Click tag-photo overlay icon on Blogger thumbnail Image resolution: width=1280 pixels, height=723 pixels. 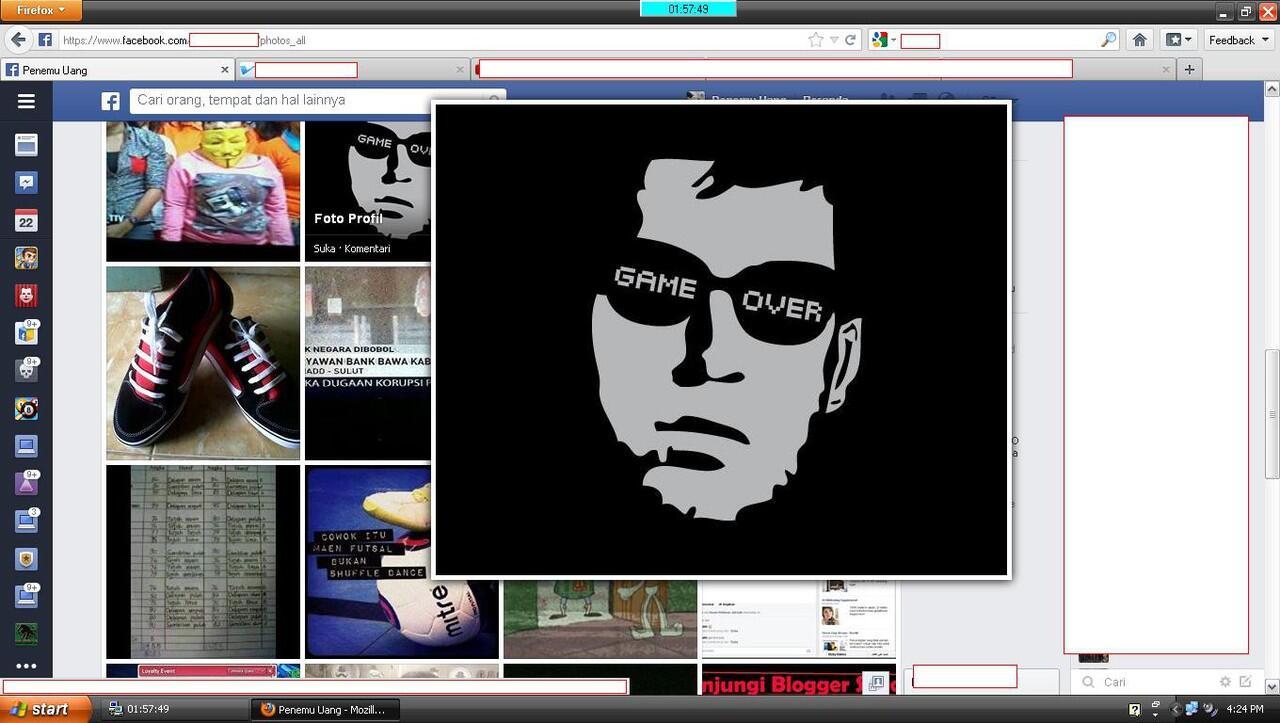tap(876, 682)
